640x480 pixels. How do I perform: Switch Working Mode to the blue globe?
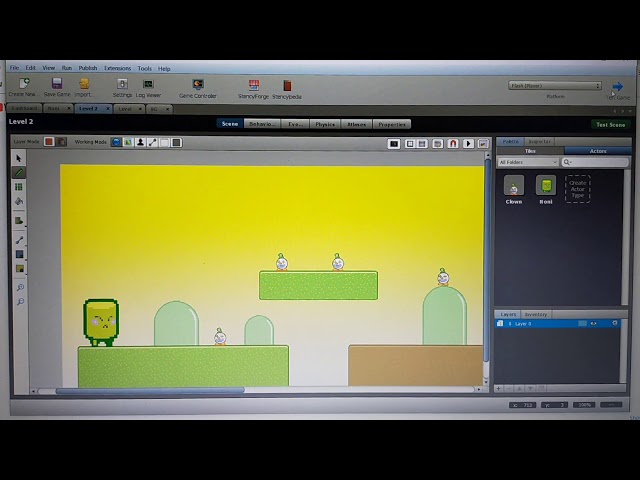click(x=116, y=142)
